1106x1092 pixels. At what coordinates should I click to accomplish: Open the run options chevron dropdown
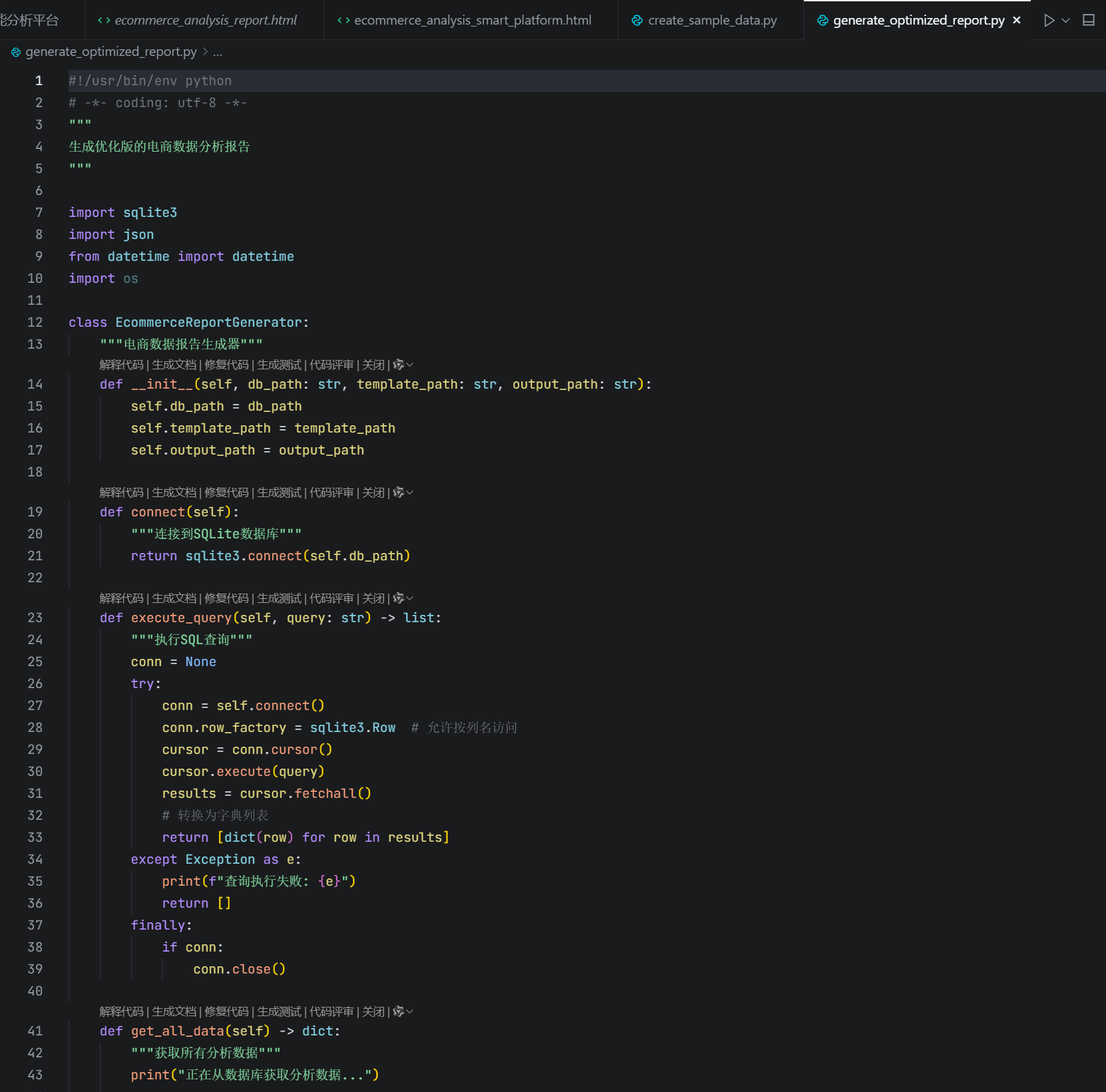1065,21
